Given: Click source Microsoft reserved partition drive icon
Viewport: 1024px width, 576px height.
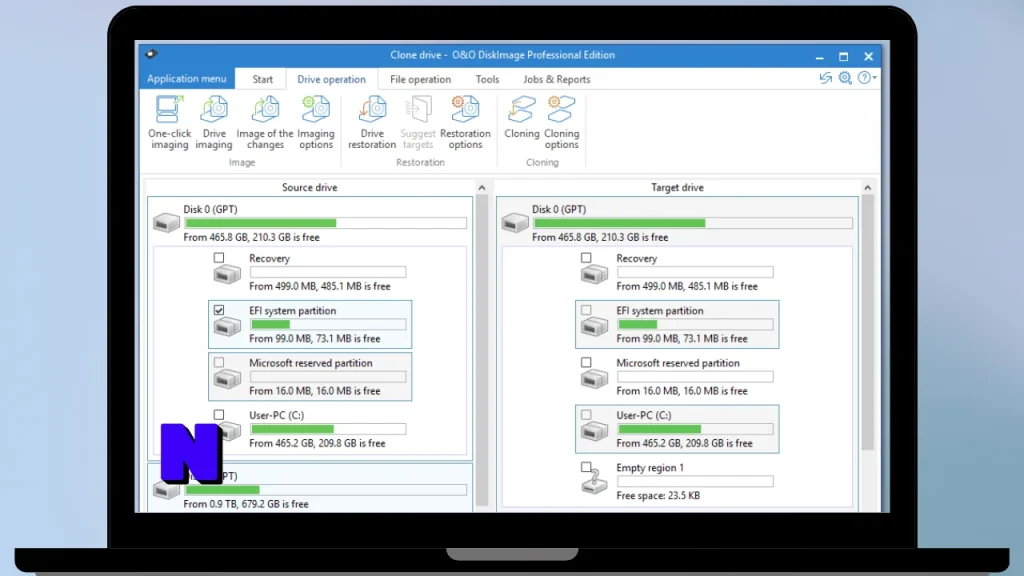Looking at the screenshot, I should (227, 378).
